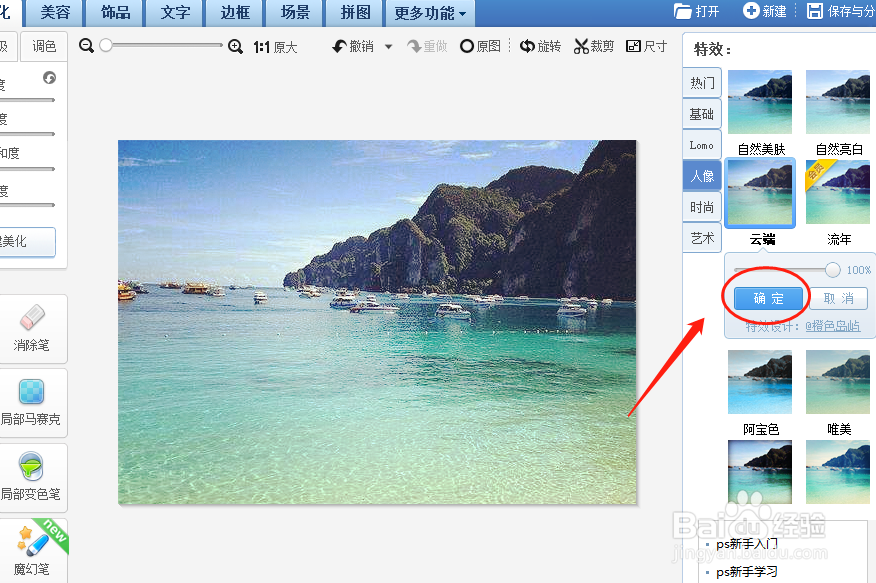Apply the 阿宝色 effect thumbnail
This screenshot has height=583, width=876.
[x=760, y=382]
